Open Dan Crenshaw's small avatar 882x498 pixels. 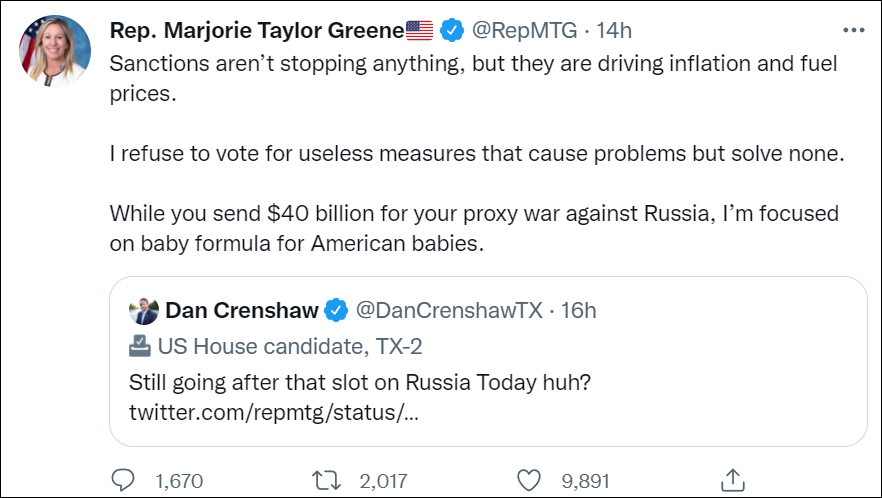tap(144, 311)
